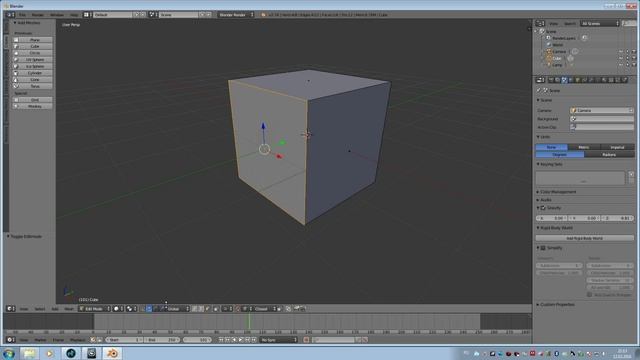Select World item in outliner

pos(558,45)
